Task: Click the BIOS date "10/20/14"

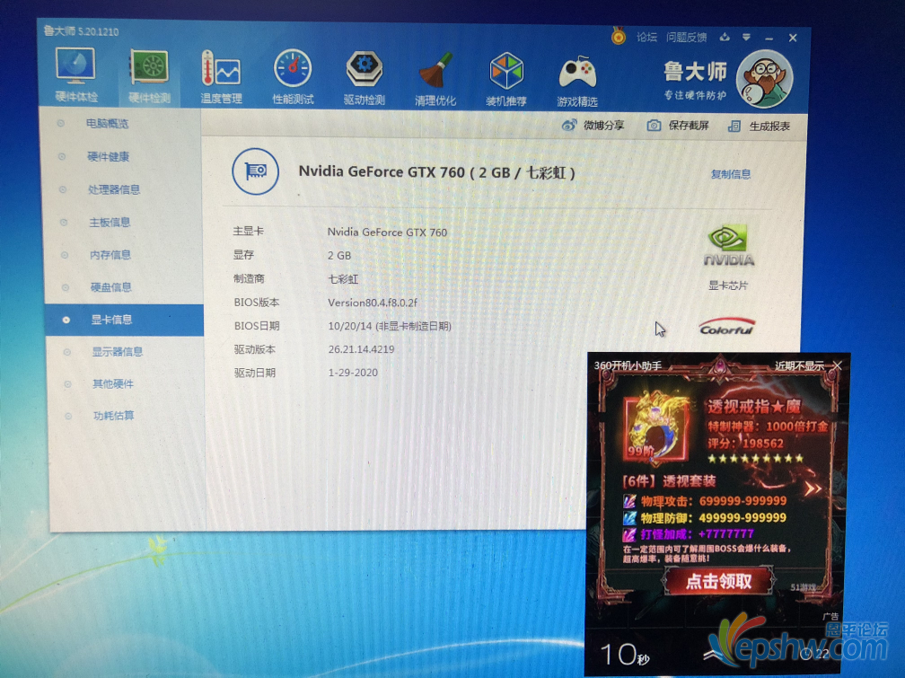Action: [351, 326]
